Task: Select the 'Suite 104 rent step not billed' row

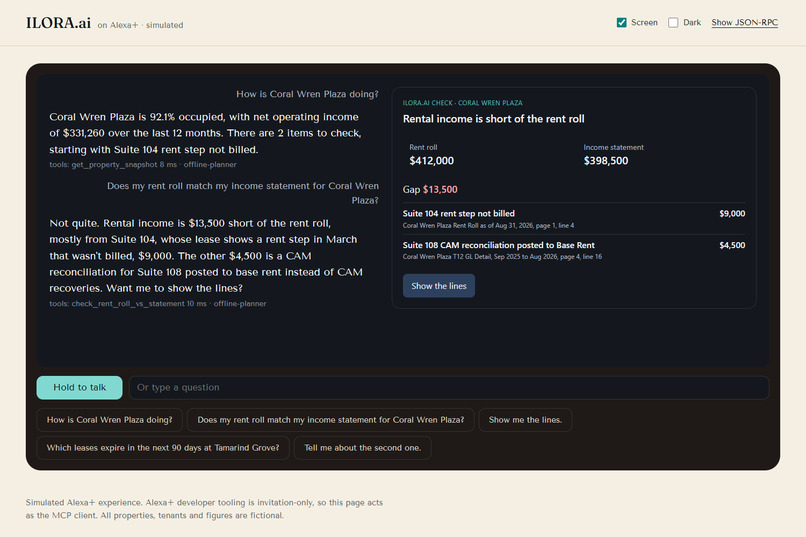Action: (574, 219)
